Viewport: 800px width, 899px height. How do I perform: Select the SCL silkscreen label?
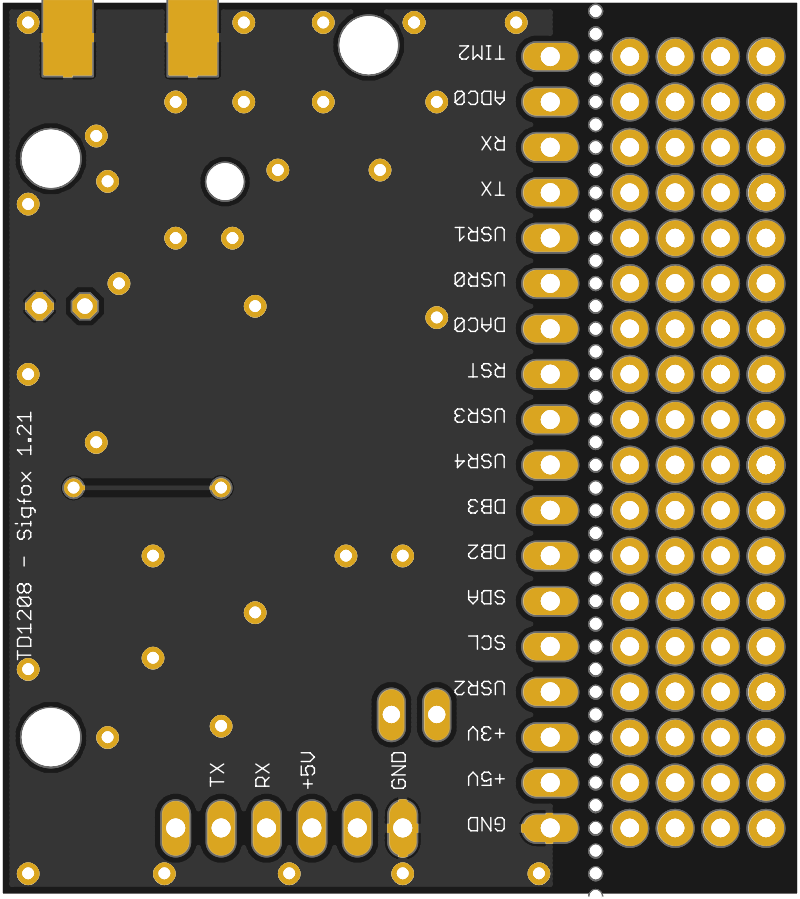pyautogui.click(x=486, y=642)
